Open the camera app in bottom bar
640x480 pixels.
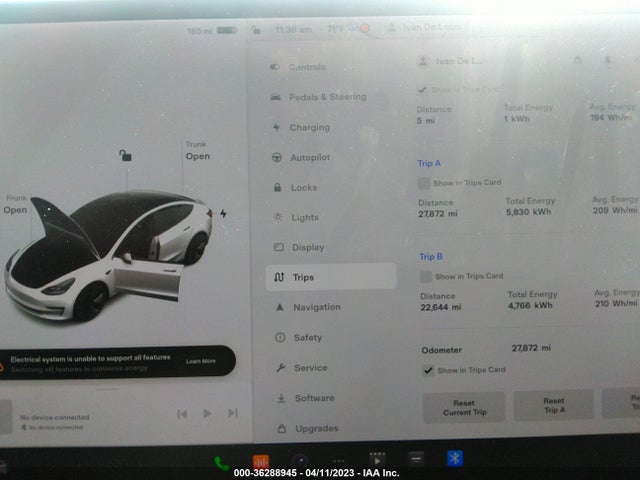click(x=300, y=460)
